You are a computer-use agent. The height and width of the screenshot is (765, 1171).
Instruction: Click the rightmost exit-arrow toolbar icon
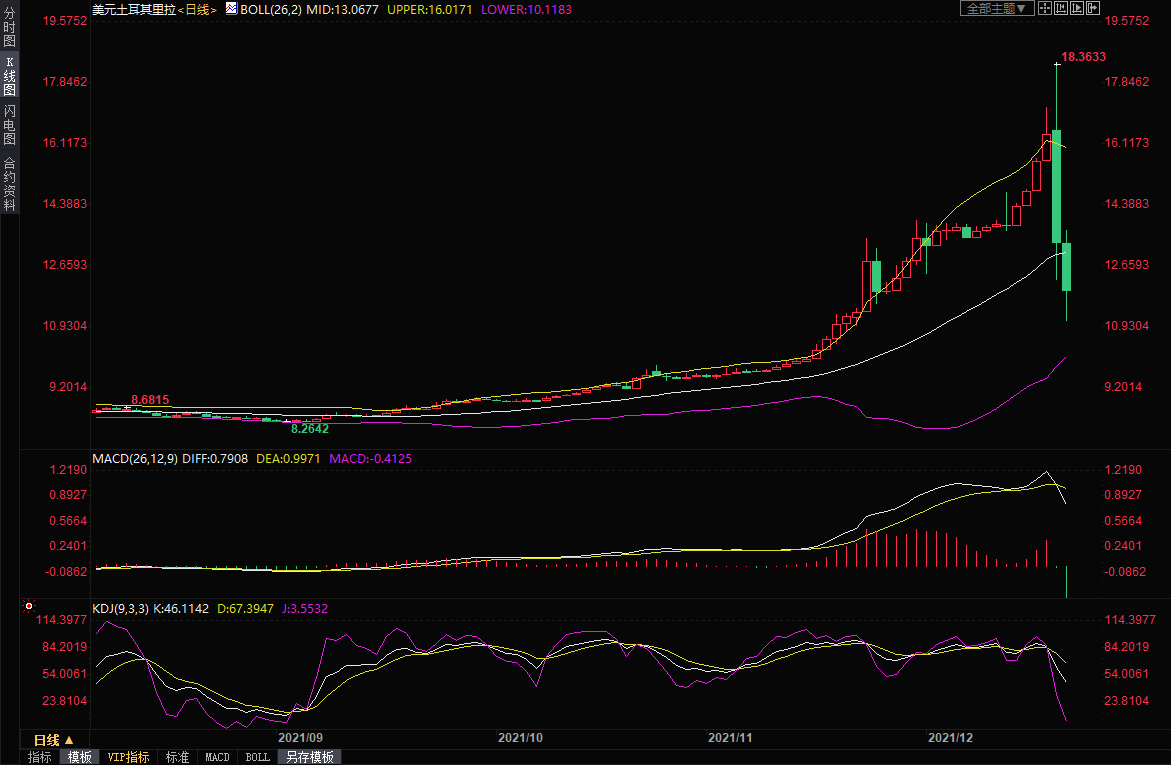coord(1093,8)
